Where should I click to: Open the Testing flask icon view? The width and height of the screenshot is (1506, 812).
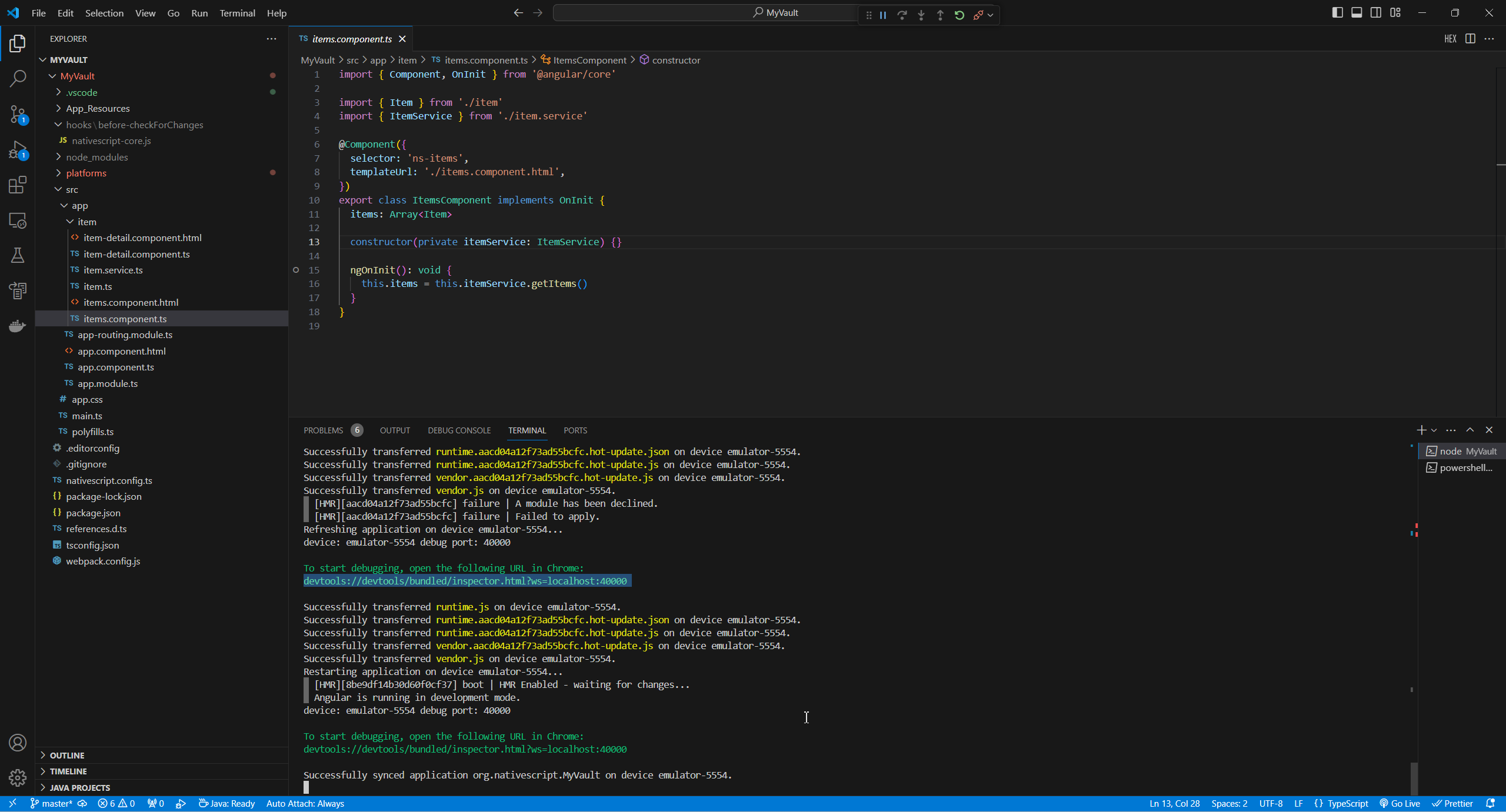click(x=18, y=255)
